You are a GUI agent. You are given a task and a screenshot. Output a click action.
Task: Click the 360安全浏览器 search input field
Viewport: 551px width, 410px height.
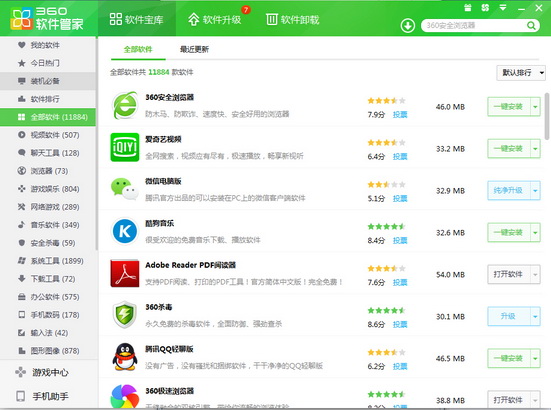tap(474, 25)
